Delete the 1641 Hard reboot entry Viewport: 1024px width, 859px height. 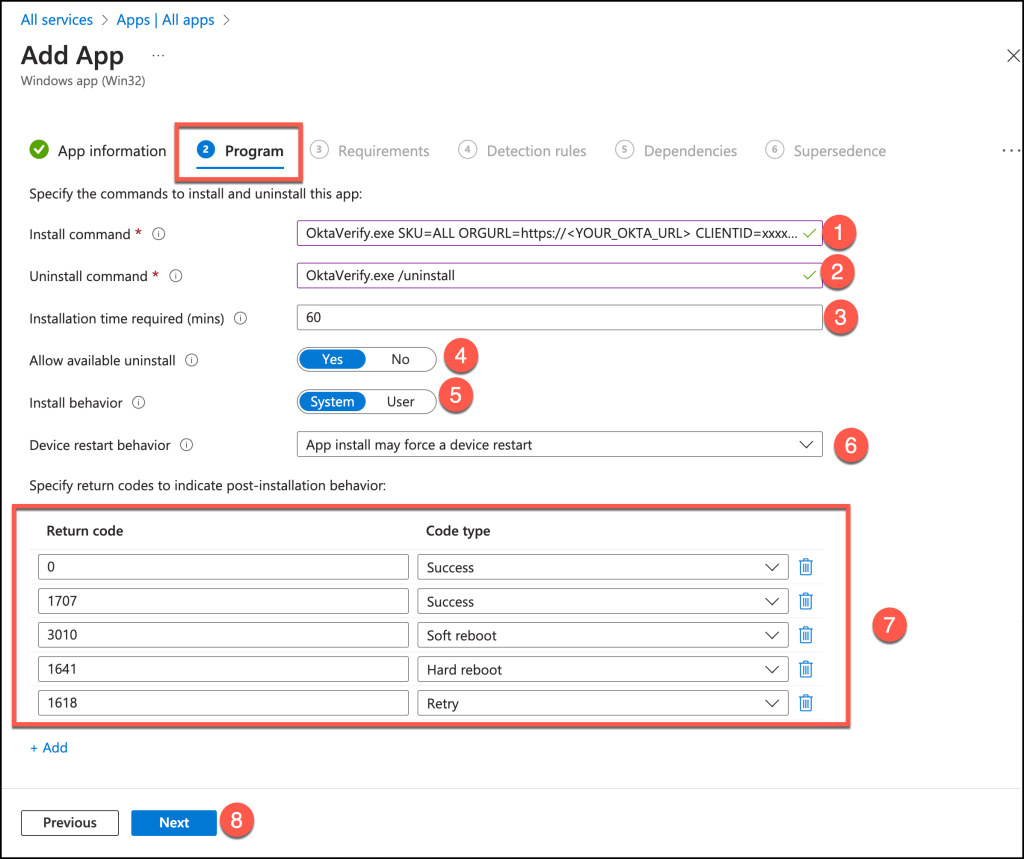[805, 669]
